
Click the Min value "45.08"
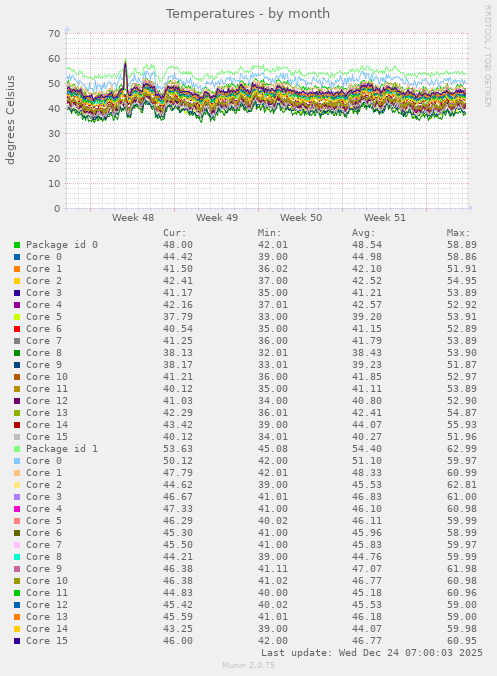pos(272,449)
